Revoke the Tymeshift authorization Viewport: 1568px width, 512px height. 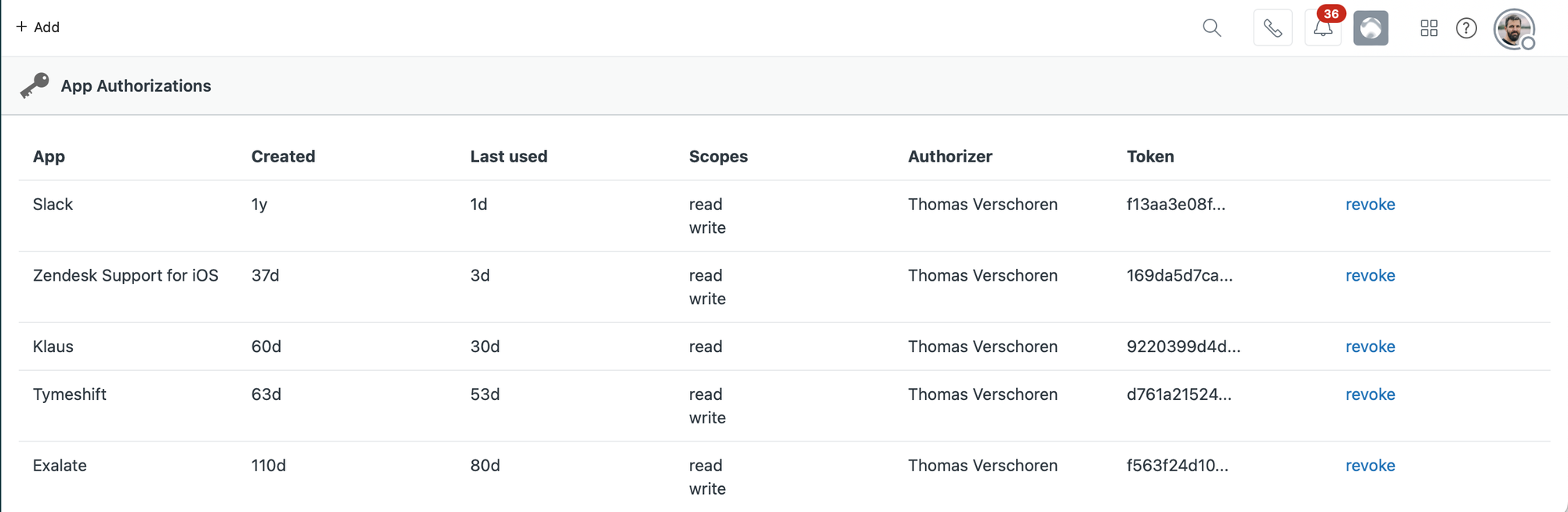(x=1370, y=394)
